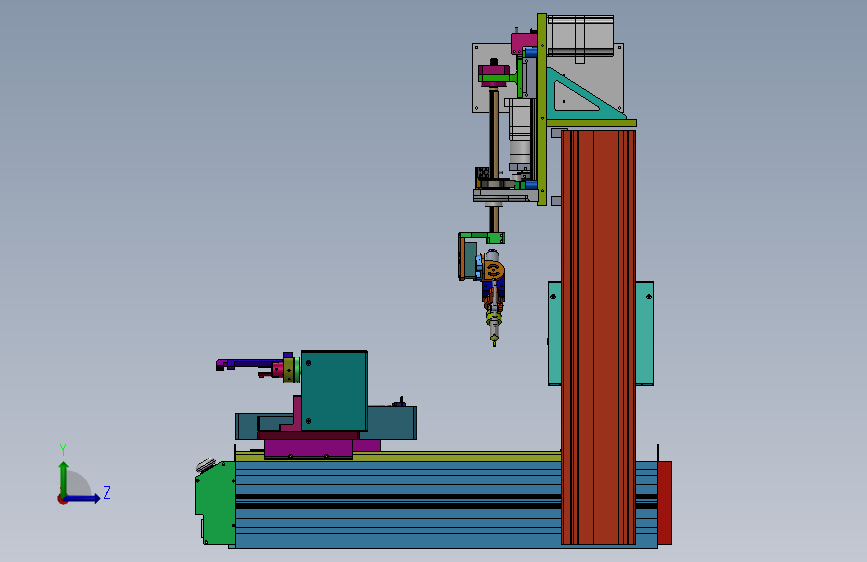The height and width of the screenshot is (562, 867).
Task: Select the gray stepper motor at top
Action: (x=581, y=37)
